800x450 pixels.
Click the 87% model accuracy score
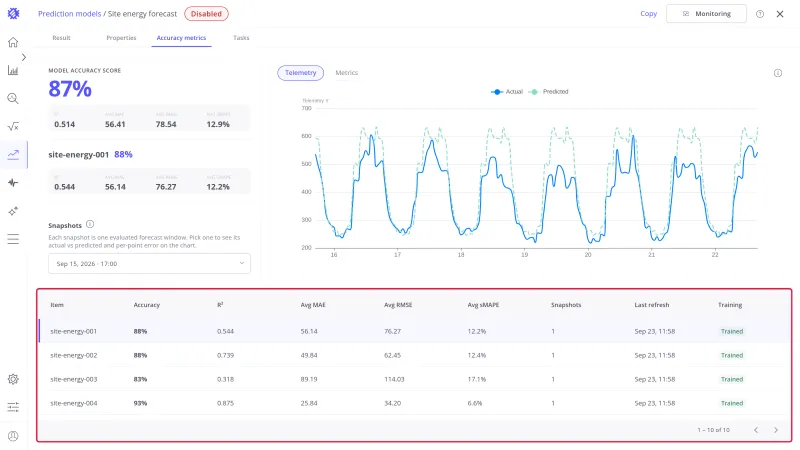tap(70, 89)
